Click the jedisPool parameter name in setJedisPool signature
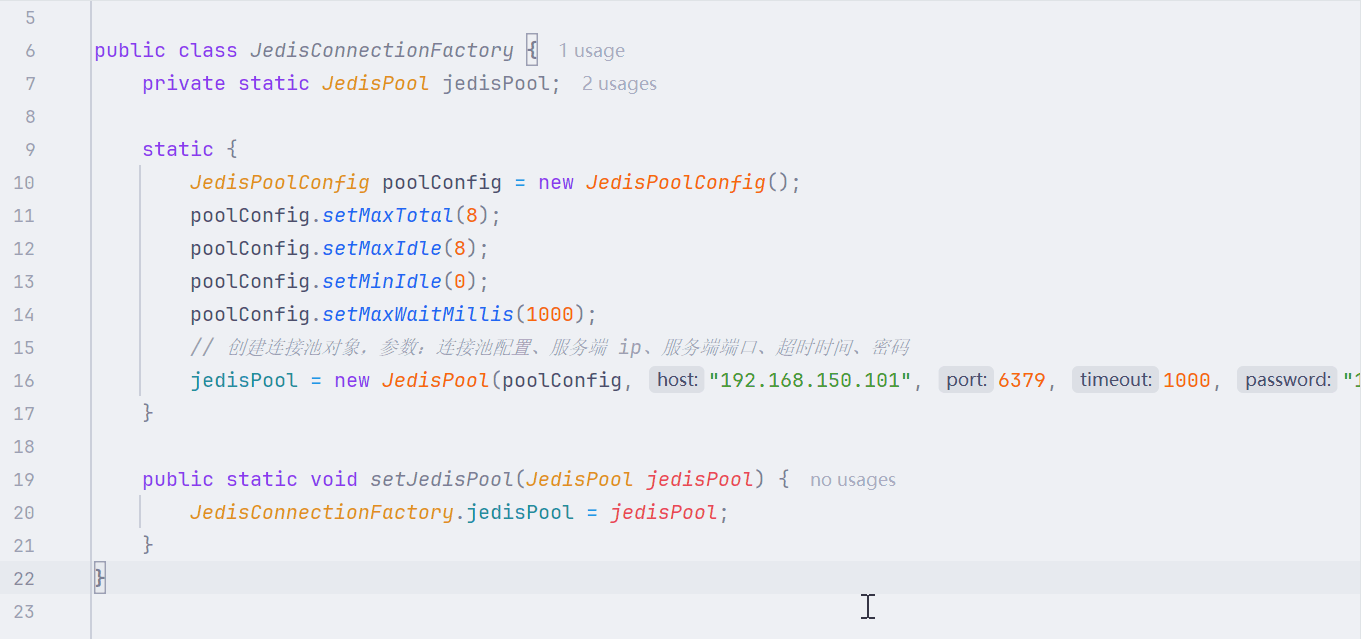Viewport: 1361px width, 639px height. click(700, 480)
